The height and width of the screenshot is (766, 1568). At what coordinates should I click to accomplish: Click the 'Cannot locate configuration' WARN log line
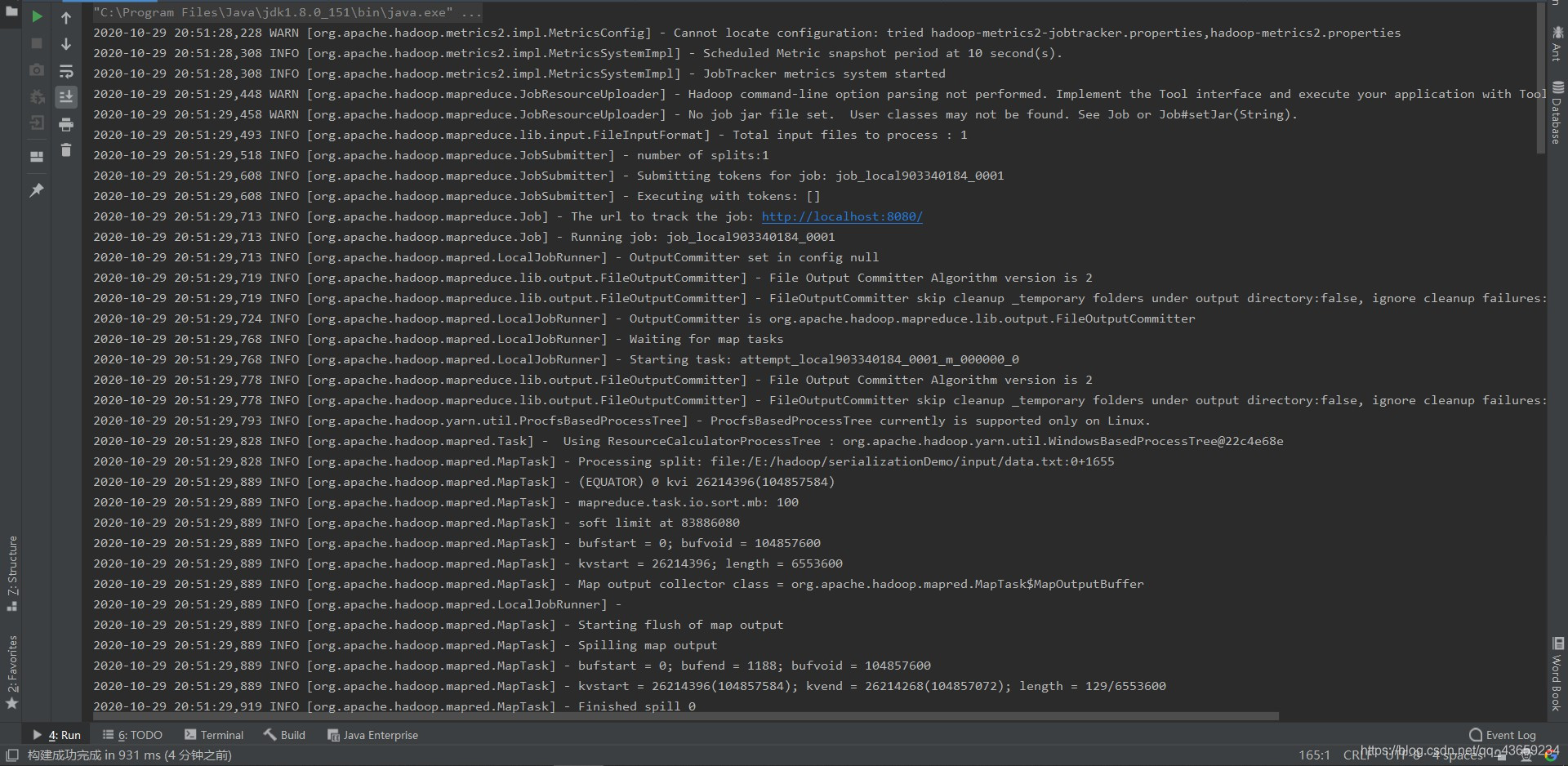[x=746, y=33]
